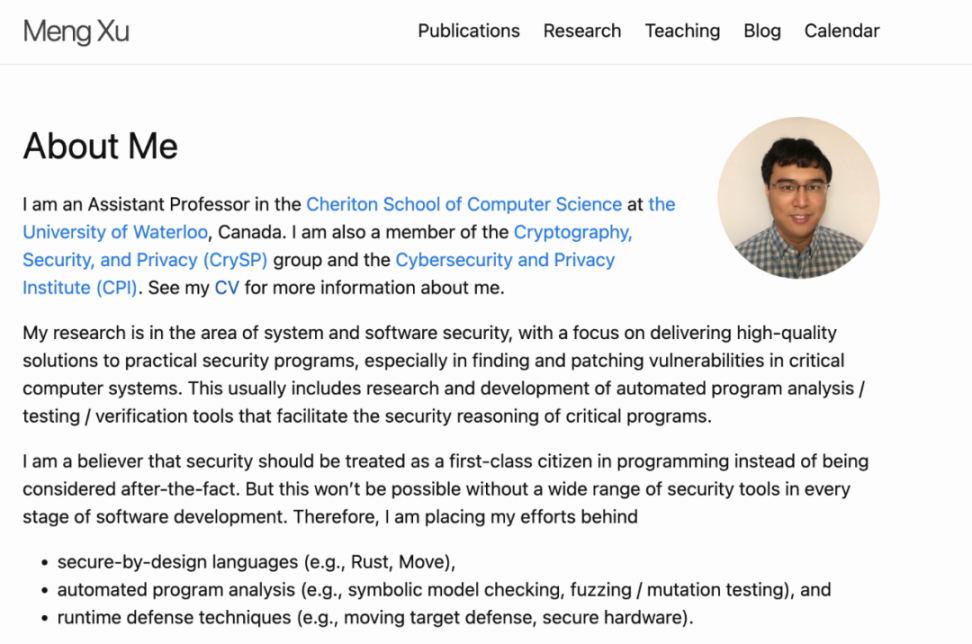Open the CV link
Viewport: 972px width, 644px height.
coord(227,288)
